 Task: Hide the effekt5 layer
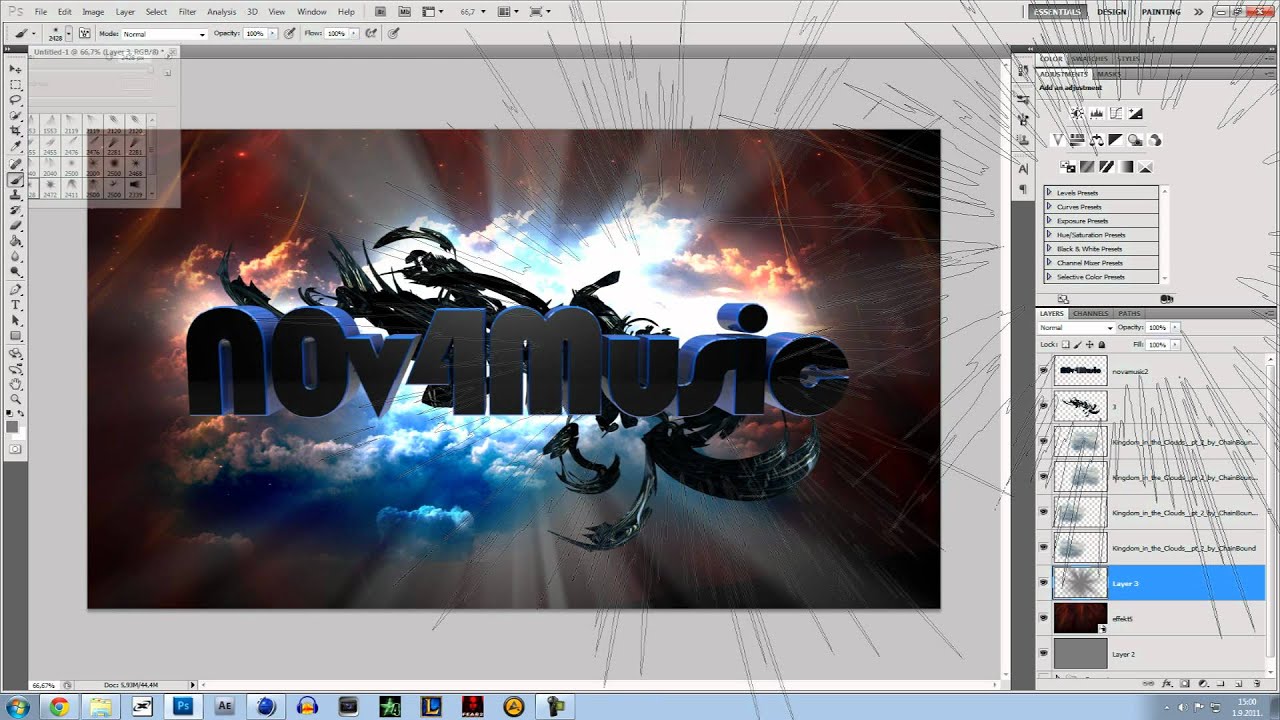pyautogui.click(x=1044, y=618)
